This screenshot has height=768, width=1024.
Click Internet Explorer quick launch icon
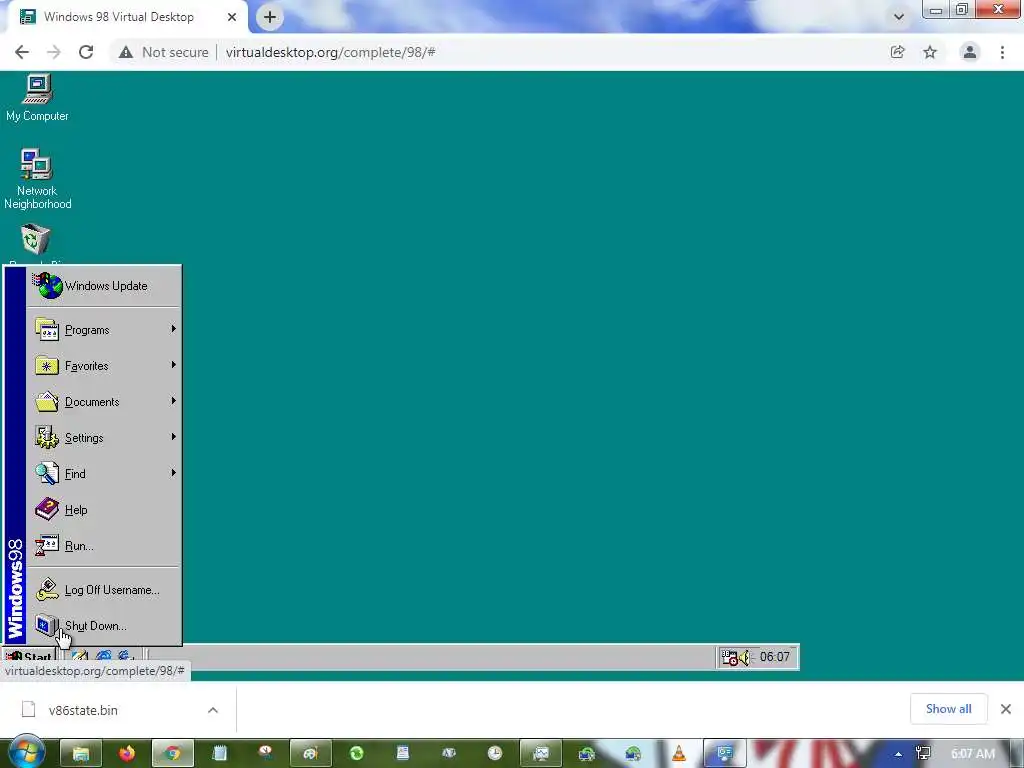pos(103,656)
